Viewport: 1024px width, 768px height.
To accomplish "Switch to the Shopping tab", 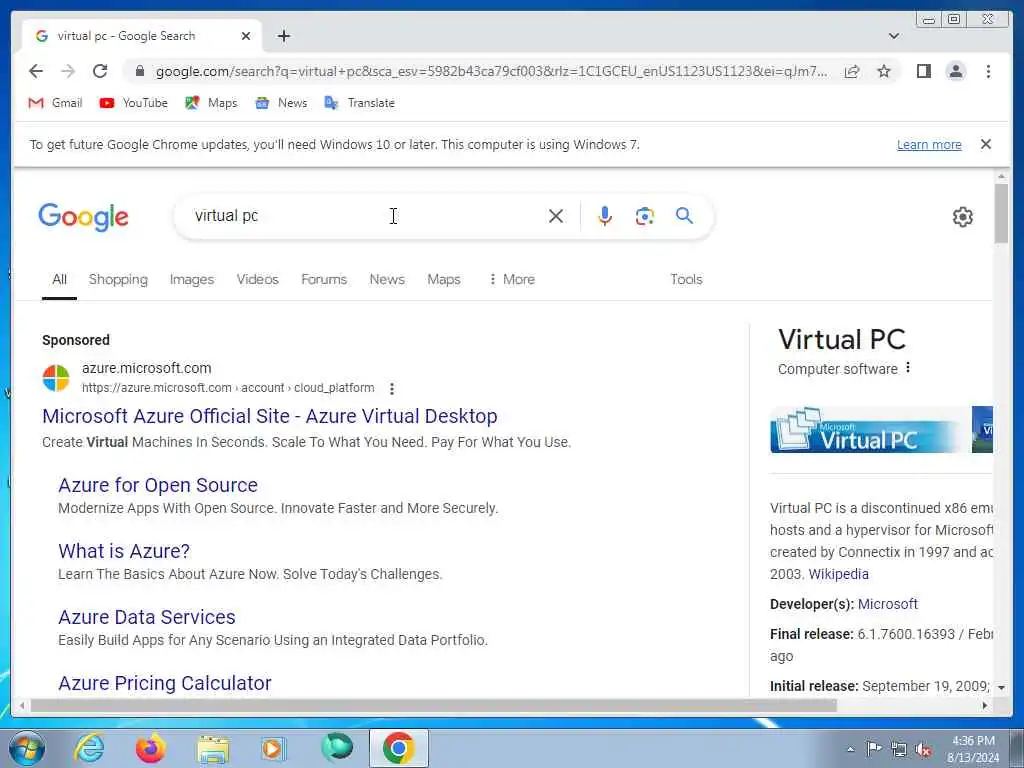I will point(118,280).
